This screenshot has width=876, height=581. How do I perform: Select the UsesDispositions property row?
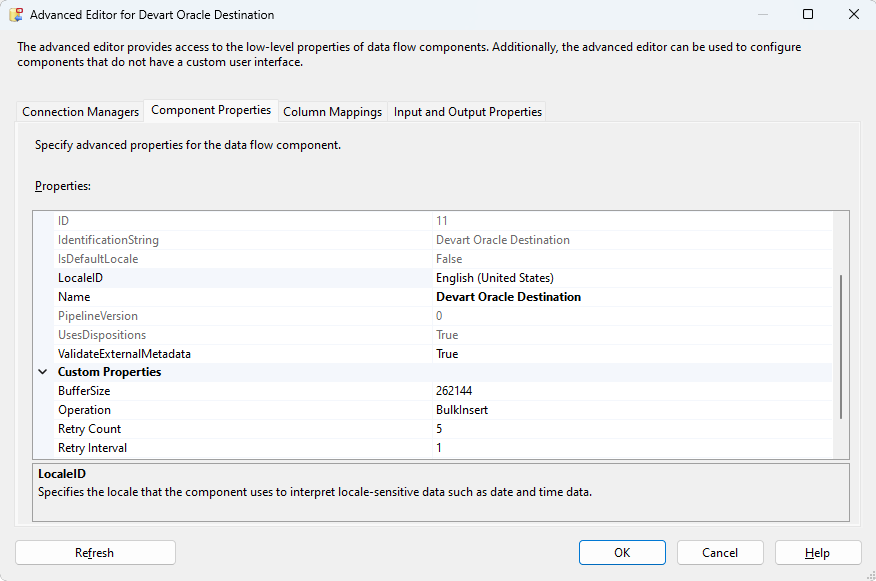tap(102, 335)
